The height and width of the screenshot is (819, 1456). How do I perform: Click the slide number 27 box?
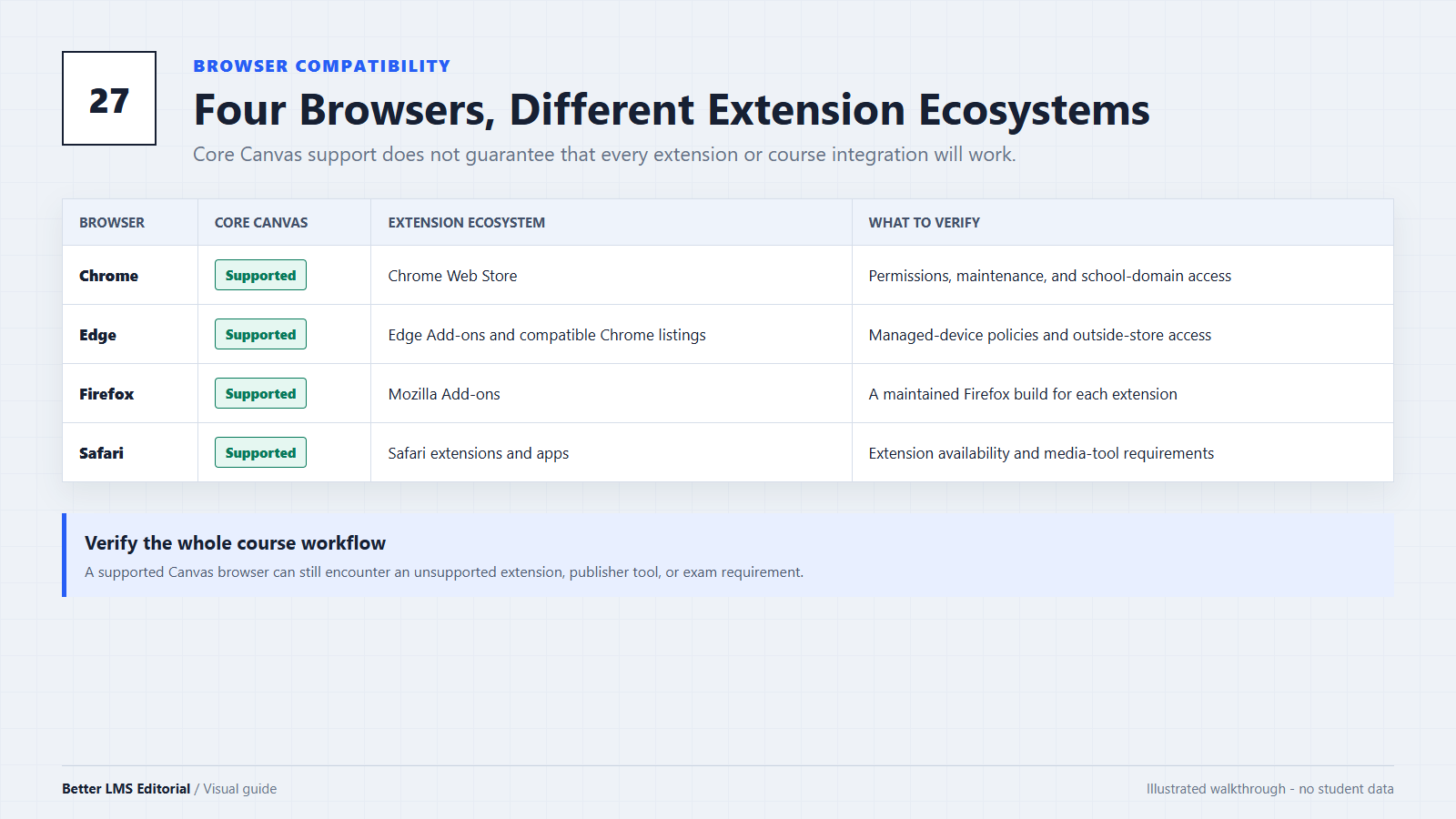pos(109,98)
